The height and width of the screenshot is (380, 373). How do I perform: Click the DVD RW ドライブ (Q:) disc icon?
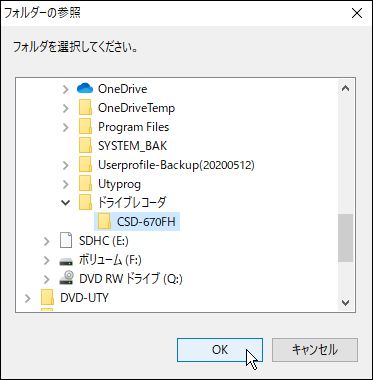point(66,278)
